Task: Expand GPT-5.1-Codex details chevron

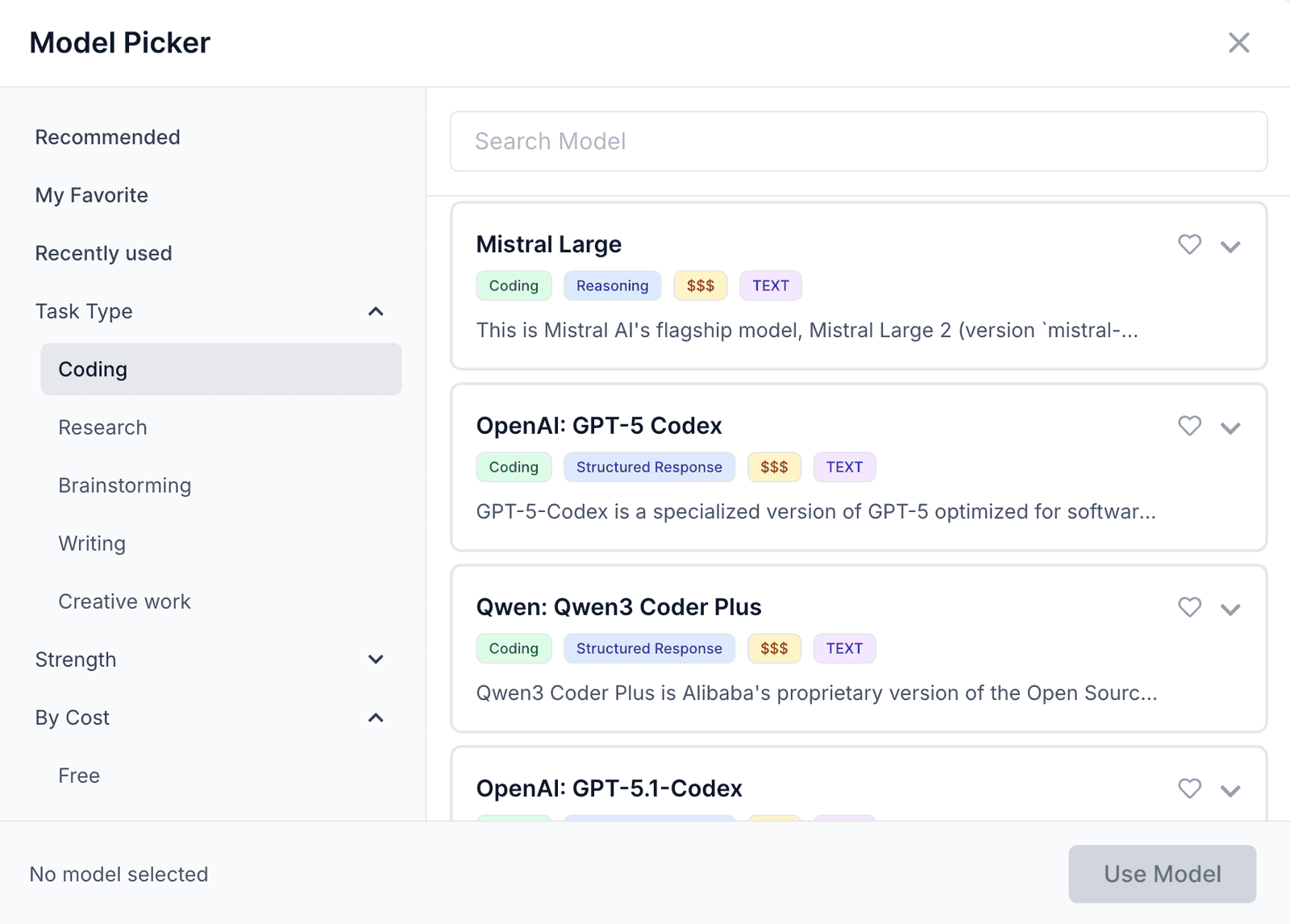Action: (1230, 791)
